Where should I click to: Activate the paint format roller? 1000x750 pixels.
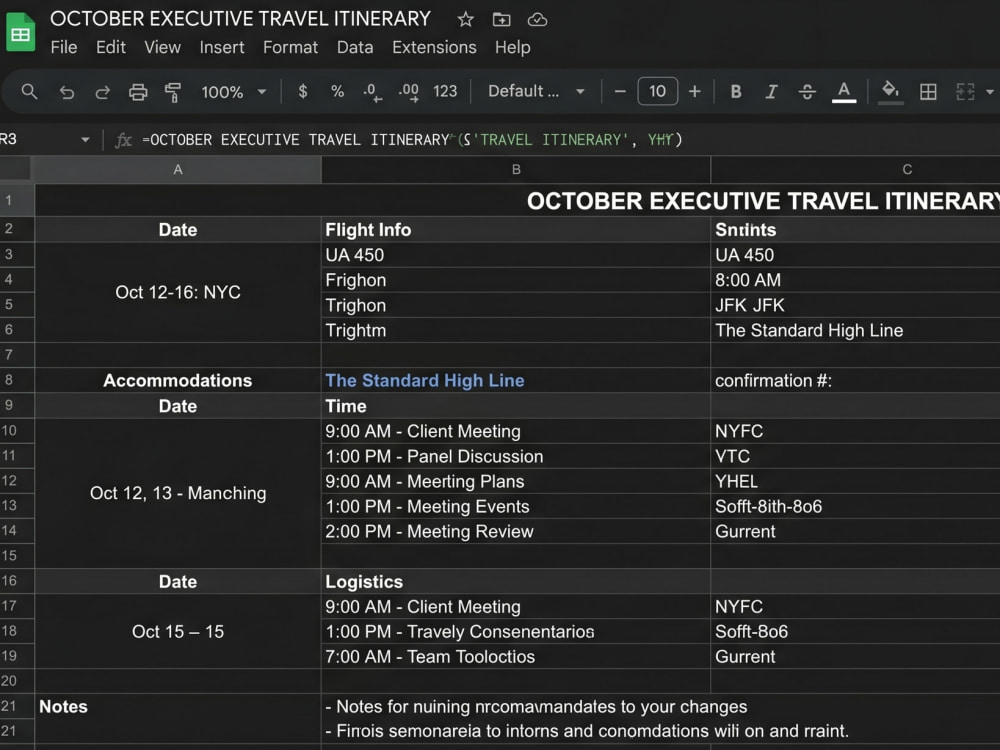click(173, 92)
